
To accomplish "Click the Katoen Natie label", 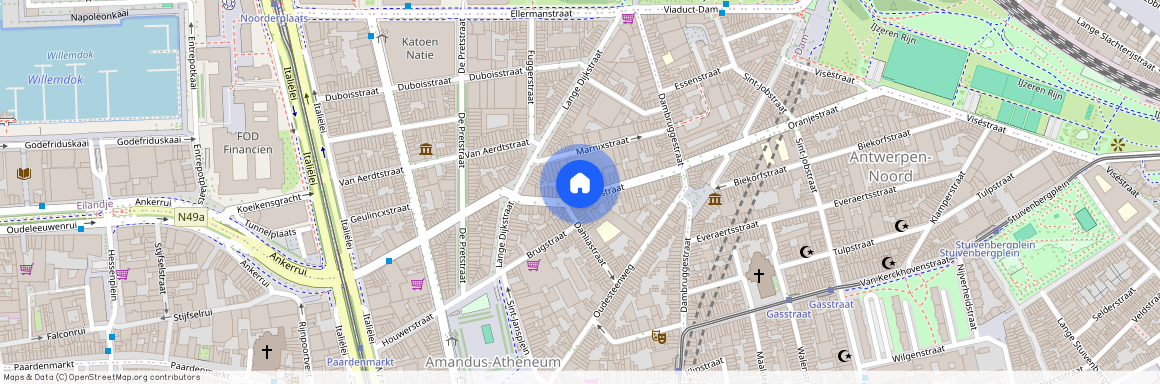I will pyautogui.click(x=419, y=48).
